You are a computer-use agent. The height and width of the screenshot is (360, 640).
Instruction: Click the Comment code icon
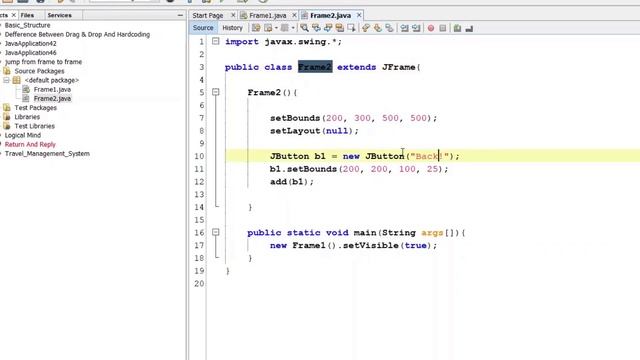tap(457, 28)
